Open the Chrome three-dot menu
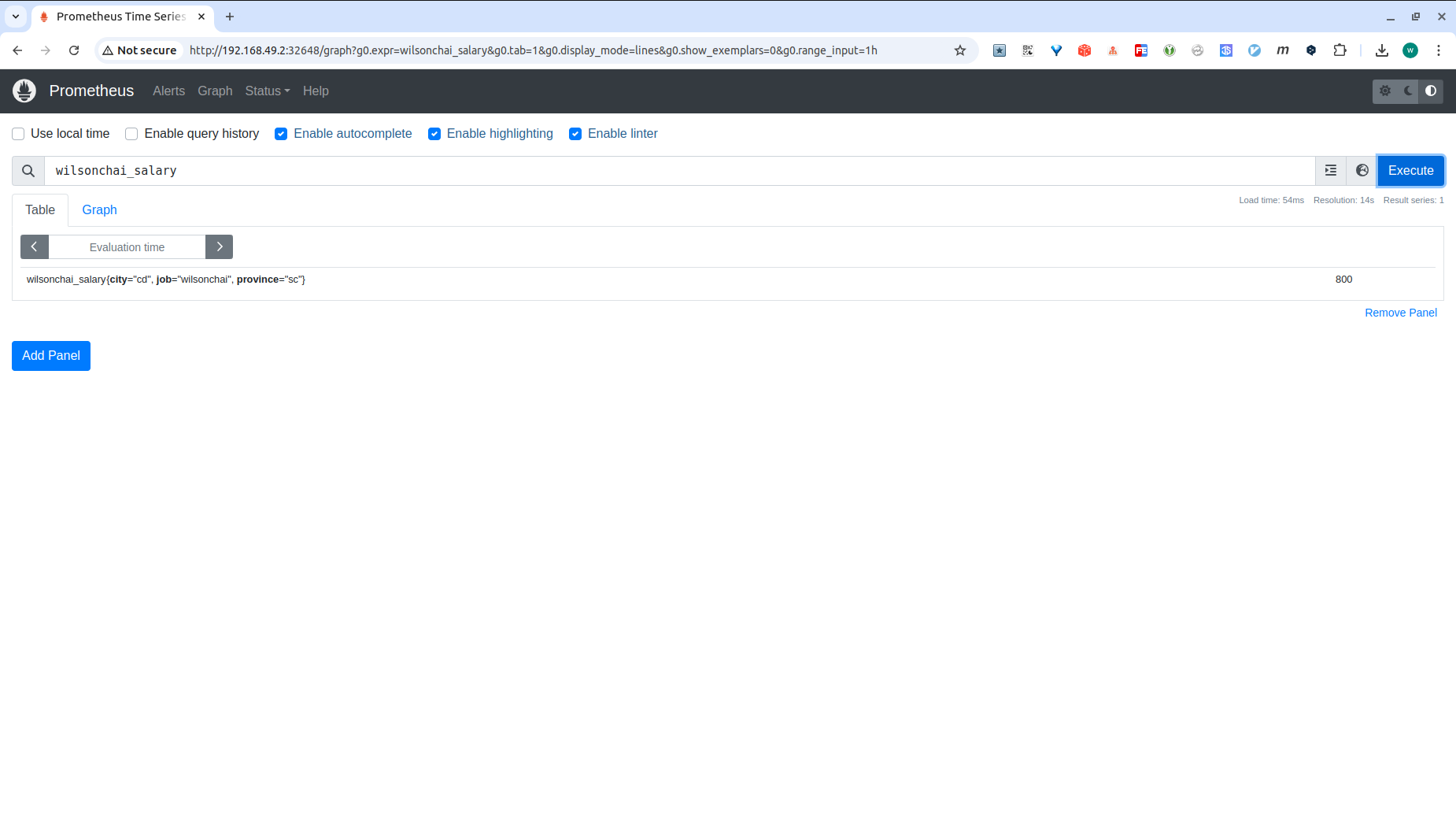This screenshot has height=830, width=1456. [x=1439, y=50]
